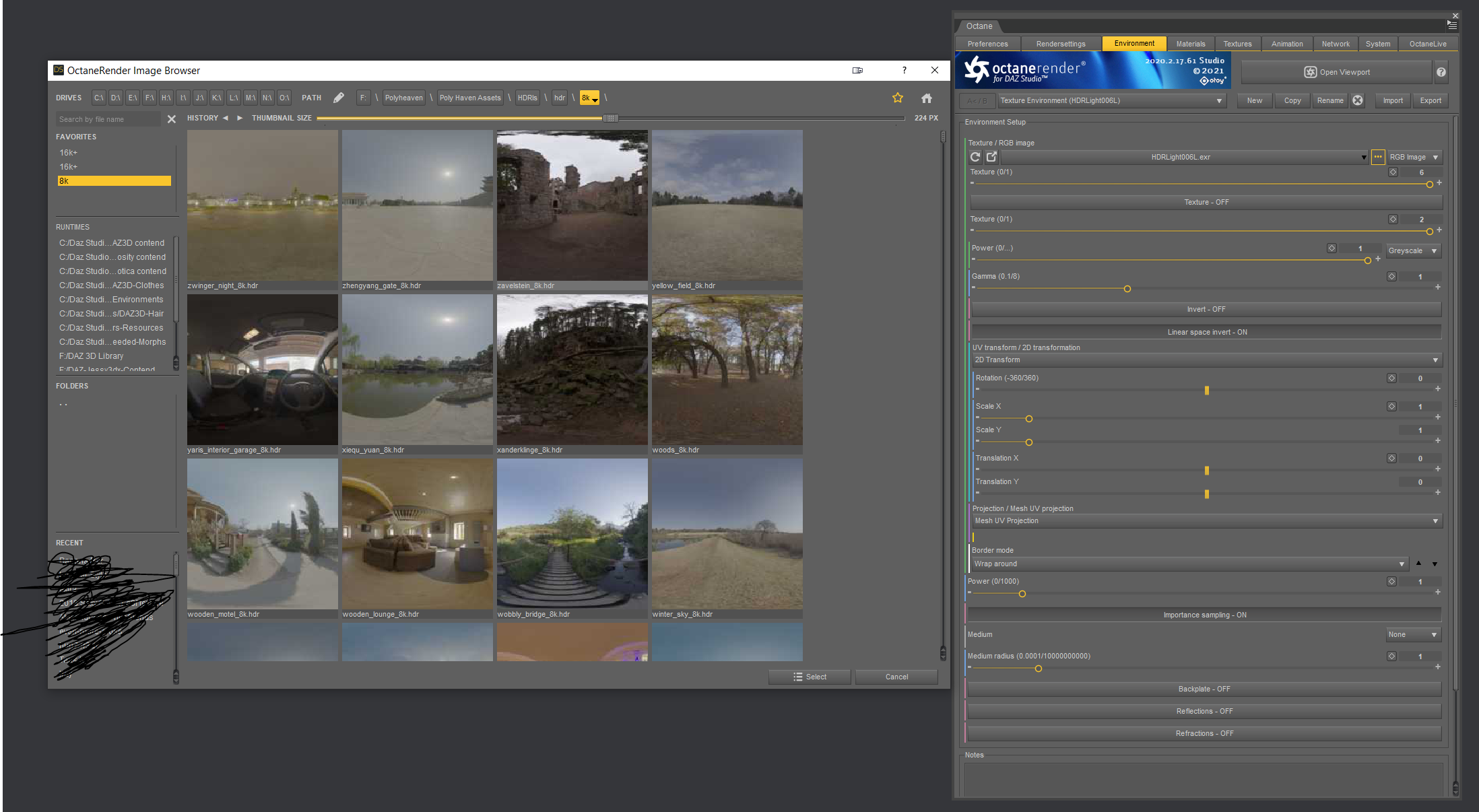Image resolution: width=1479 pixels, height=812 pixels.
Task: Open the Texture Environment preset dropdown
Action: [1111, 100]
